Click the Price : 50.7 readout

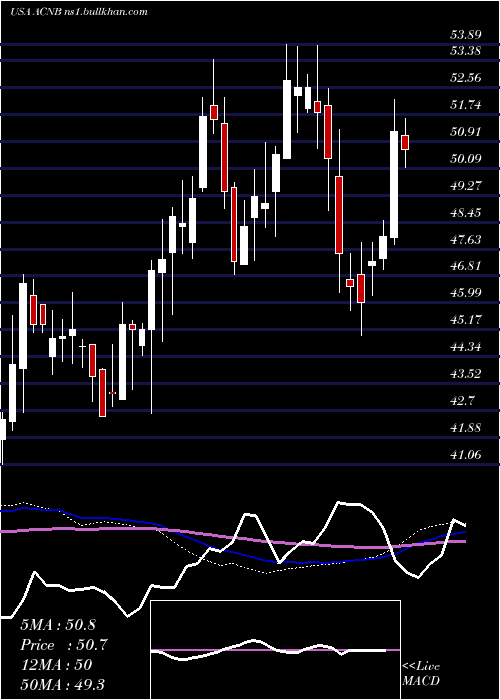[x=64, y=645]
